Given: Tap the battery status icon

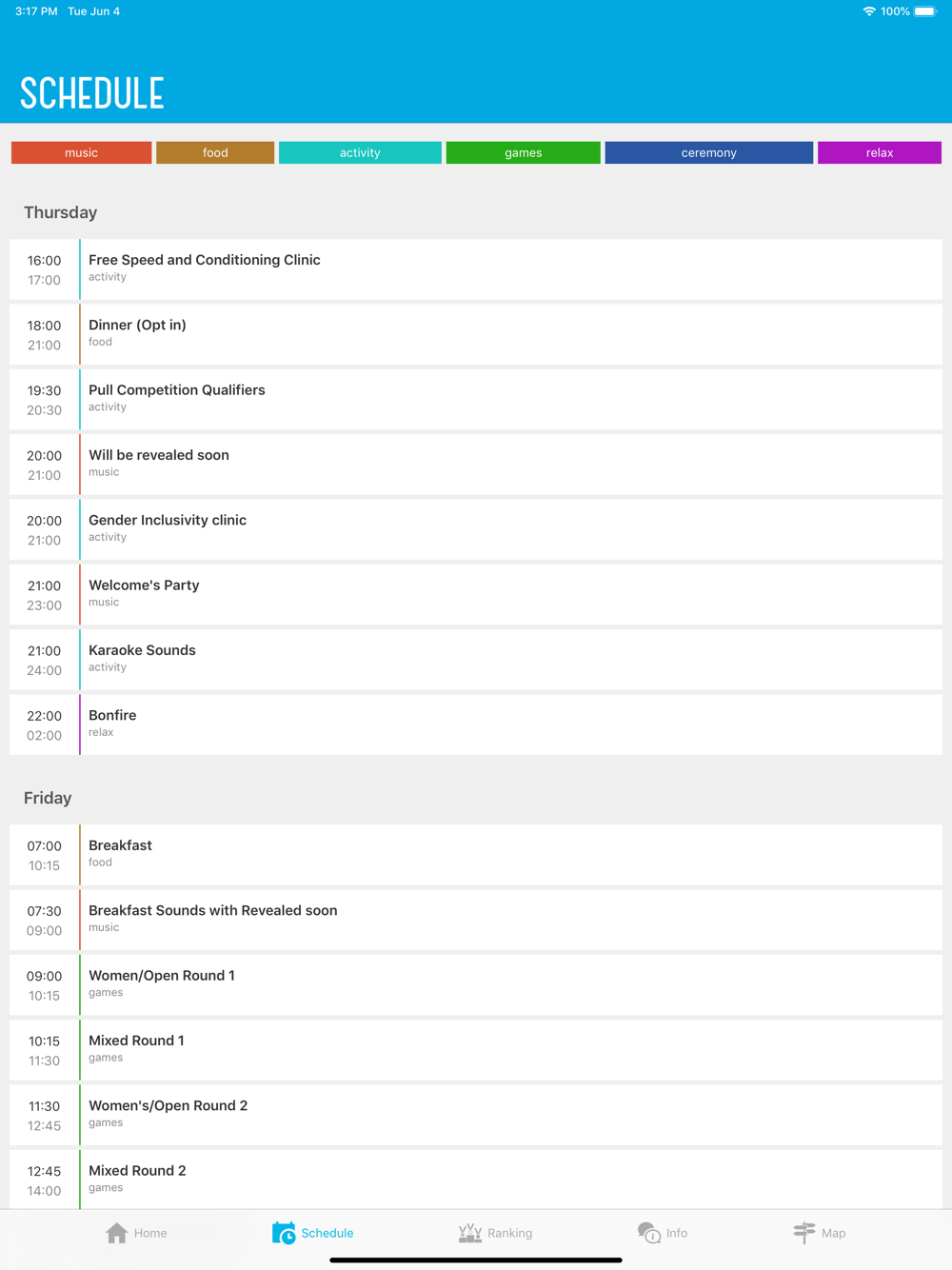Looking at the screenshot, I should (925, 11).
